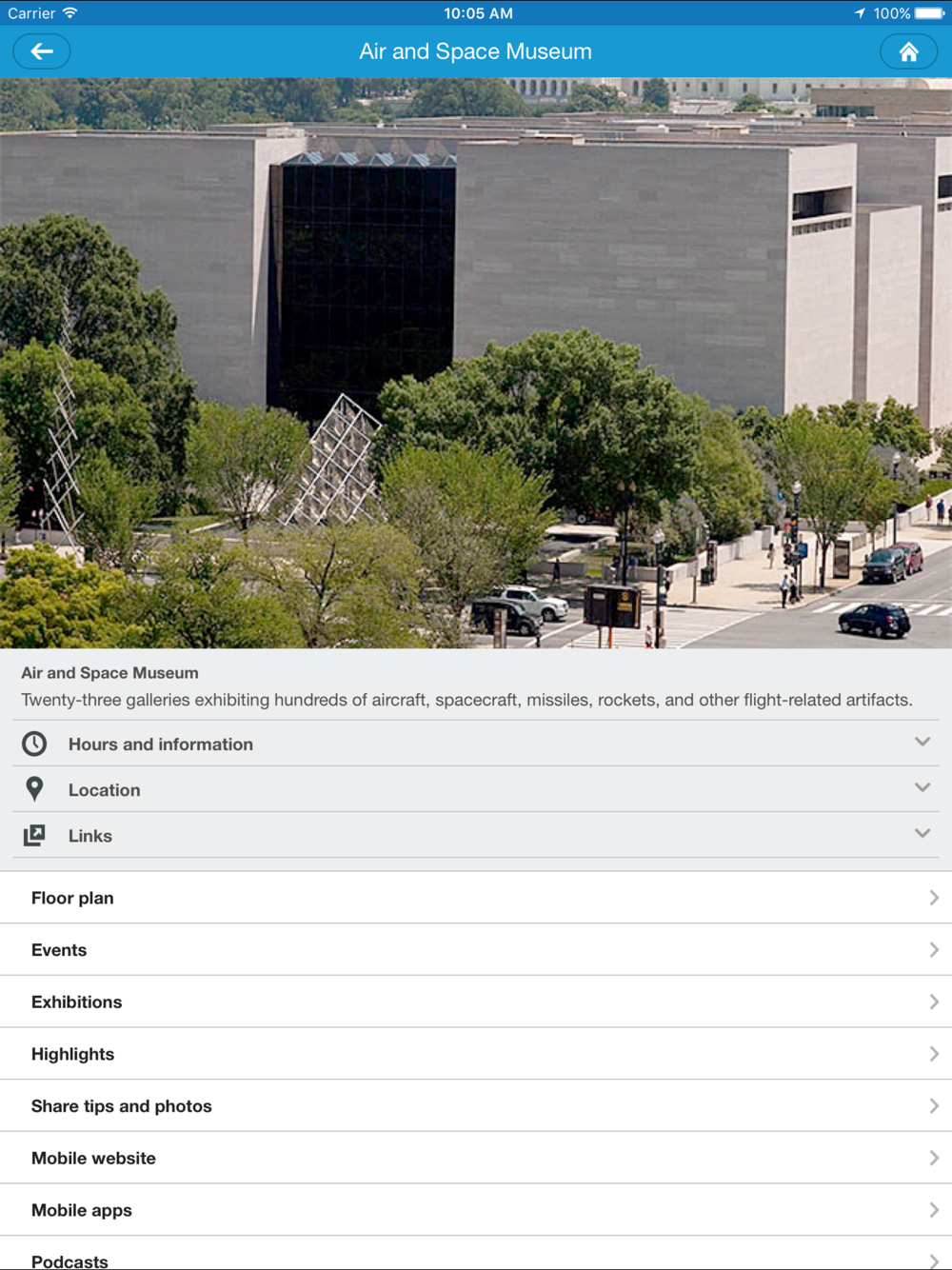The image size is (952, 1270).
Task: Tap the Wi-Fi status icon
Action: 70,13
